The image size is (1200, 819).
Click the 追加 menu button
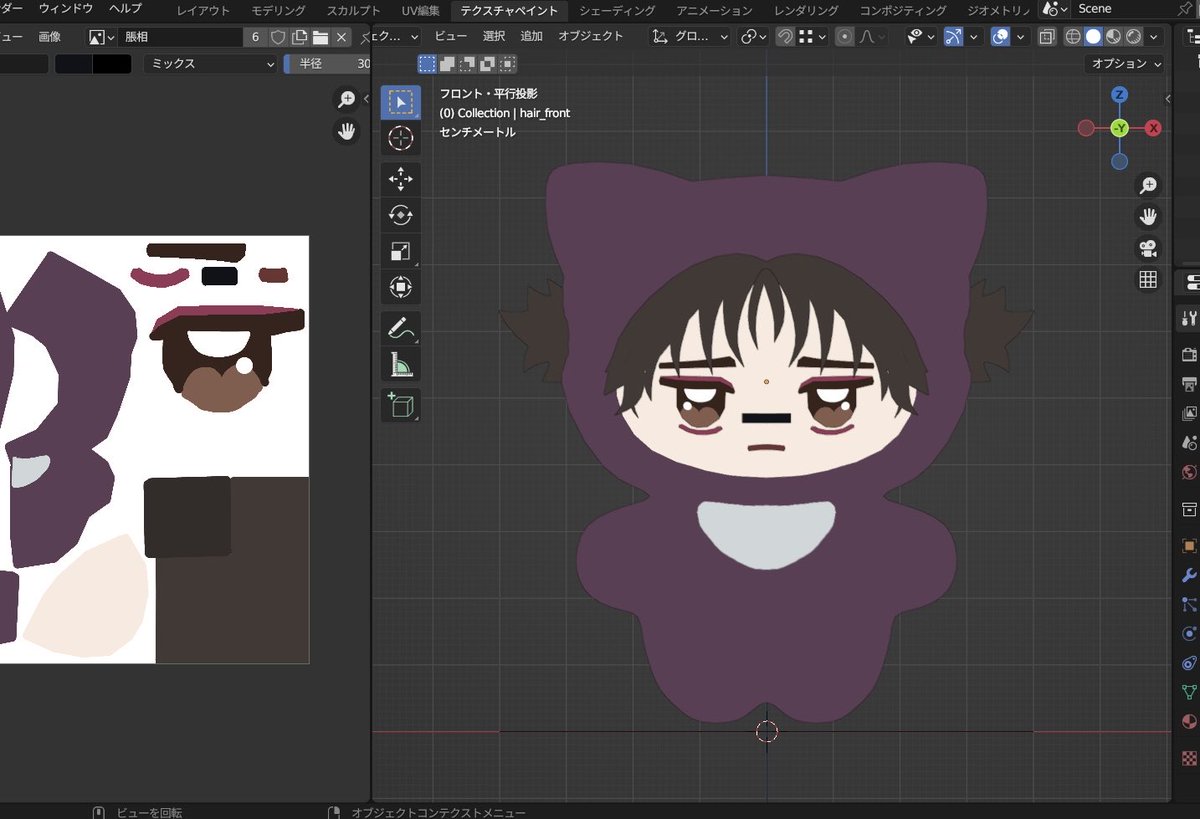point(532,36)
